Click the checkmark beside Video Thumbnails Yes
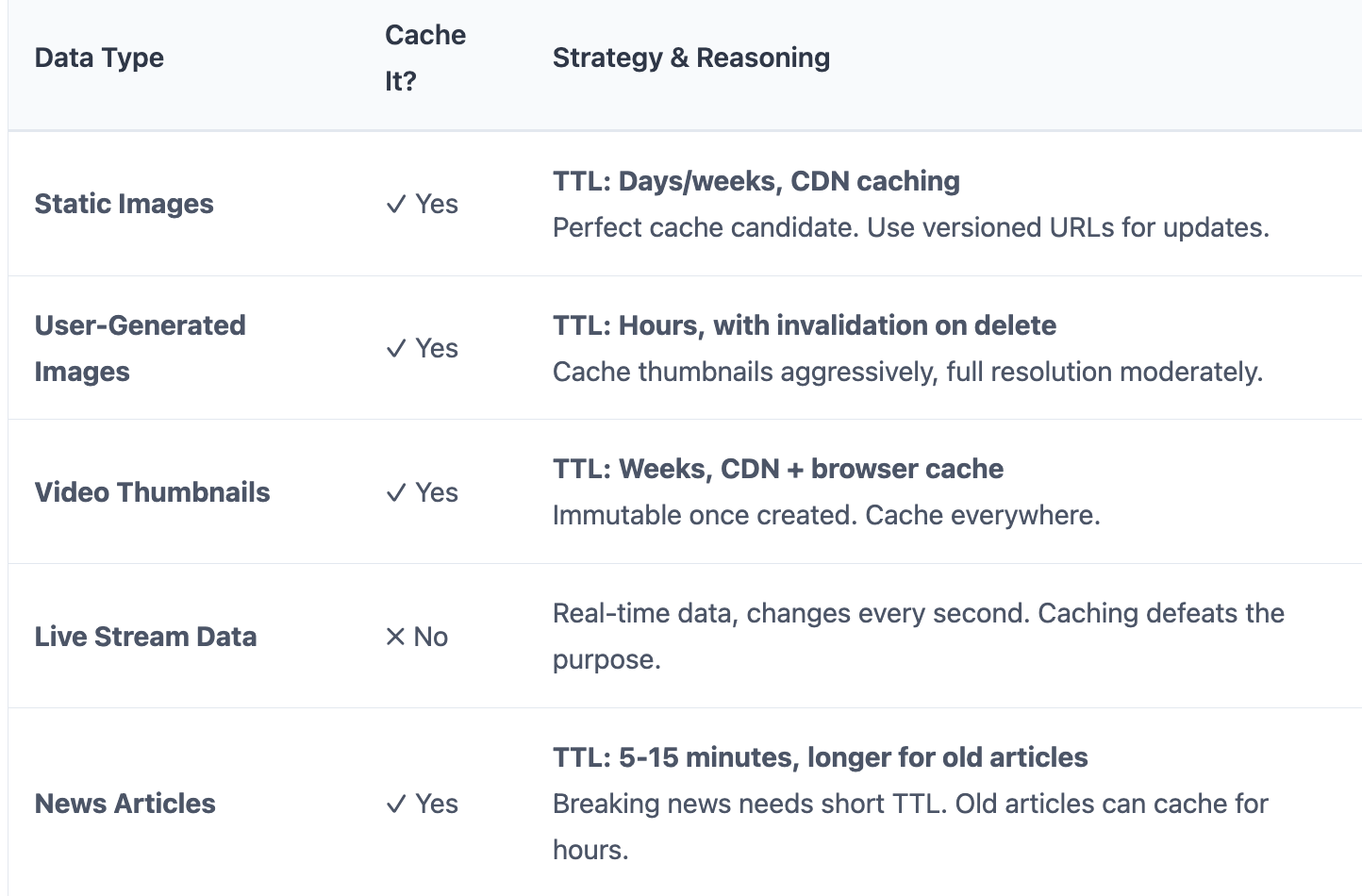This screenshot has height=896, width=1362. tap(396, 493)
